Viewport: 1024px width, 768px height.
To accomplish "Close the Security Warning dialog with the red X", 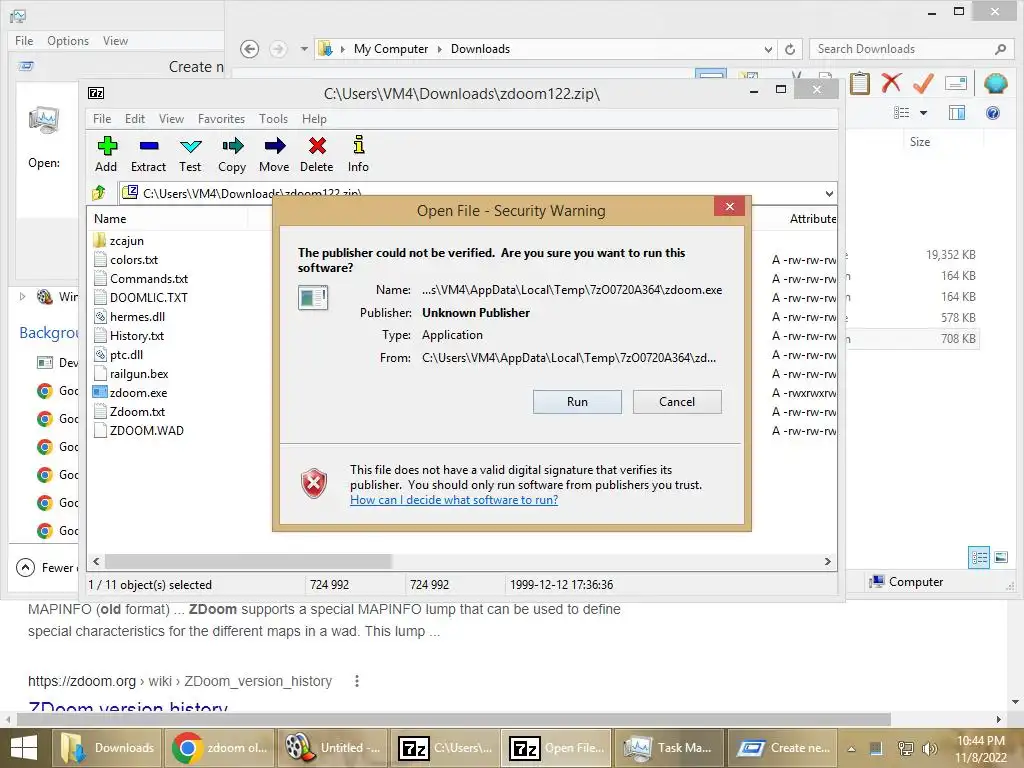I will pyautogui.click(x=729, y=206).
